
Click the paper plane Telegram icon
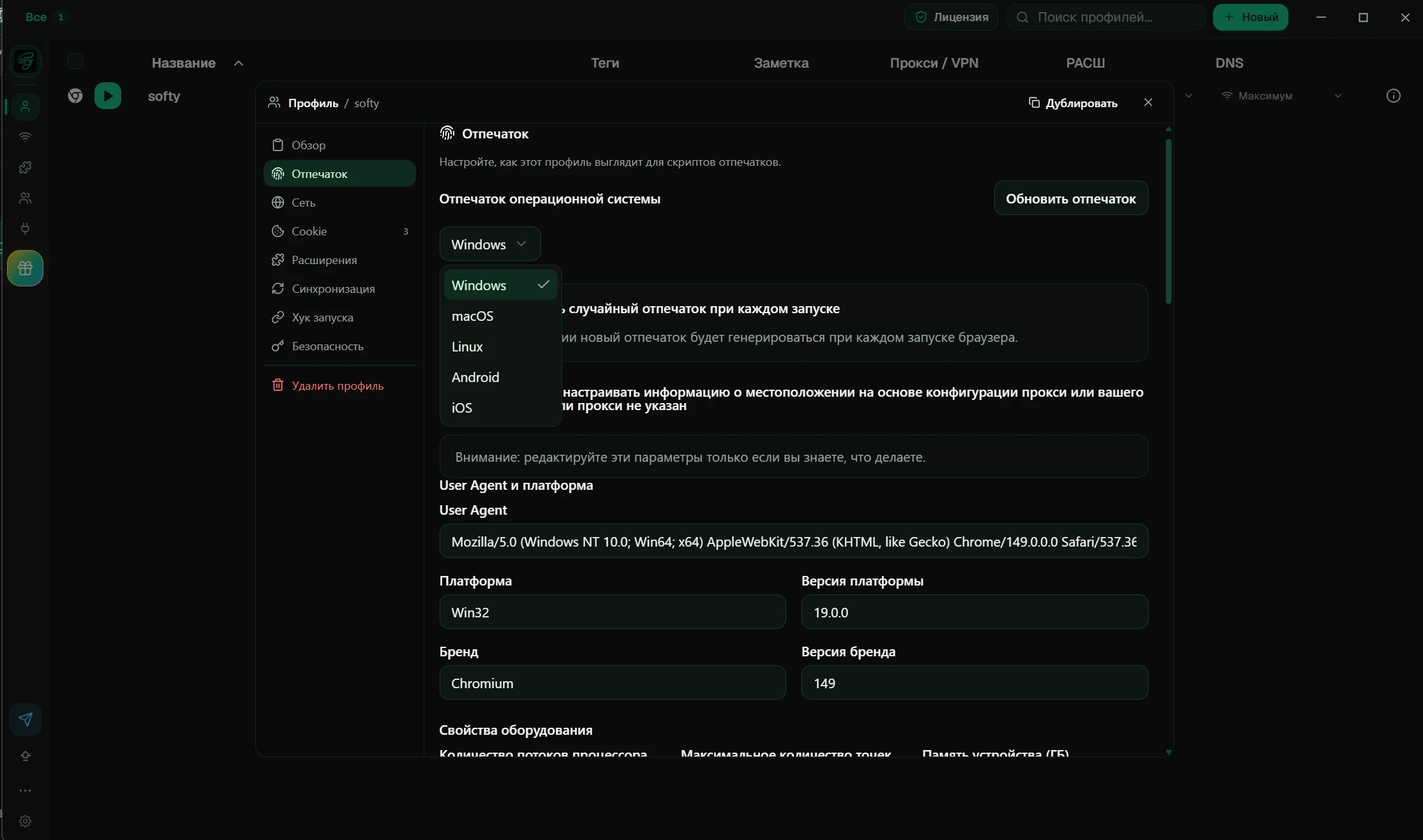click(26, 719)
